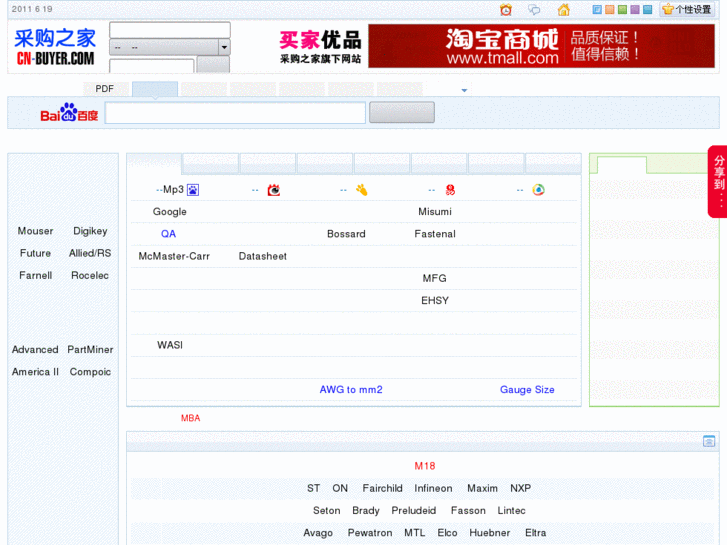Screen dimensions: 727x545
Task: Open the chat bubbles icon in top bar
Action: point(534,9)
